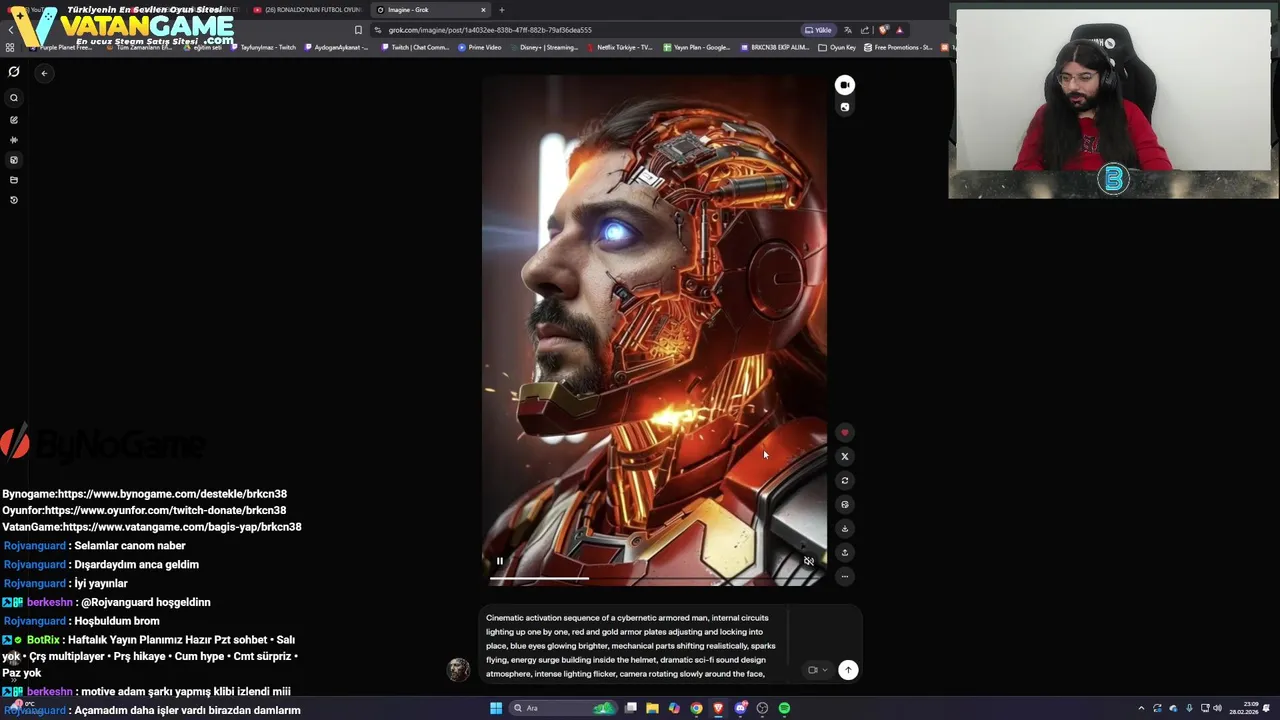Image resolution: width=1280 pixels, height=720 pixels.
Task: Switch to the RONALDO'NUN FUTBOL OYUNU tab
Action: point(308,10)
